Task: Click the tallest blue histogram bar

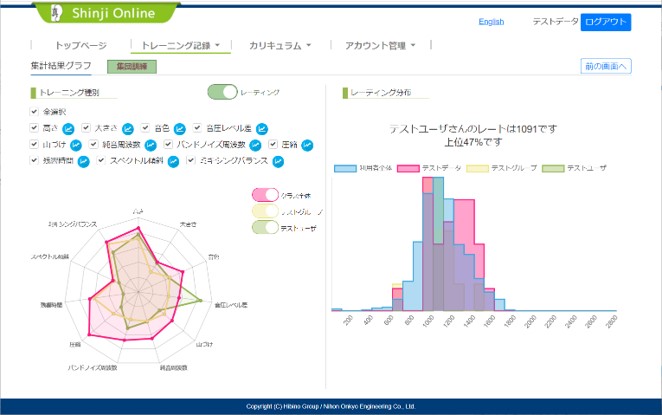Action: point(438,244)
